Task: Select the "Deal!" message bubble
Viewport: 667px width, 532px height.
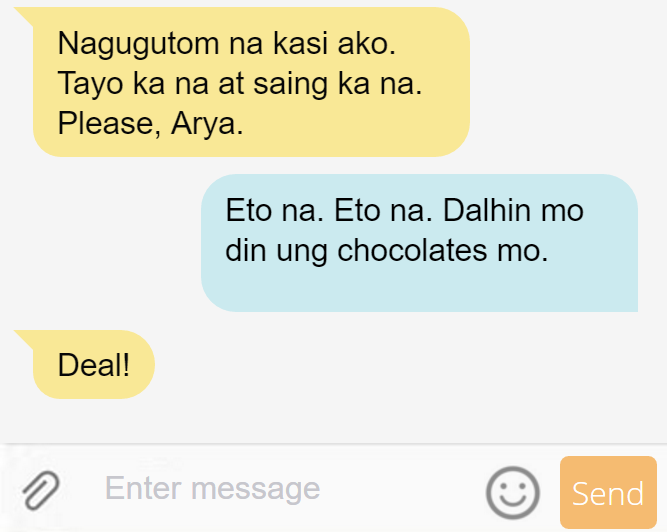Action: pos(94,364)
